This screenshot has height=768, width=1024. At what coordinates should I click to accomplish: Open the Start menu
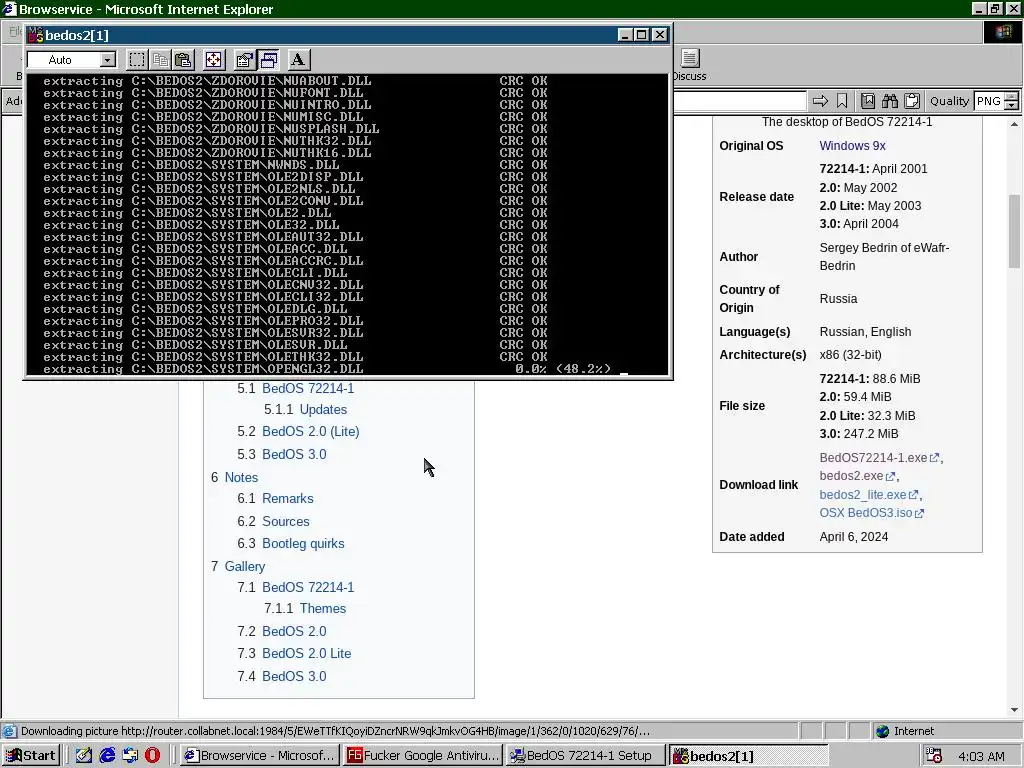pyautogui.click(x=31, y=756)
